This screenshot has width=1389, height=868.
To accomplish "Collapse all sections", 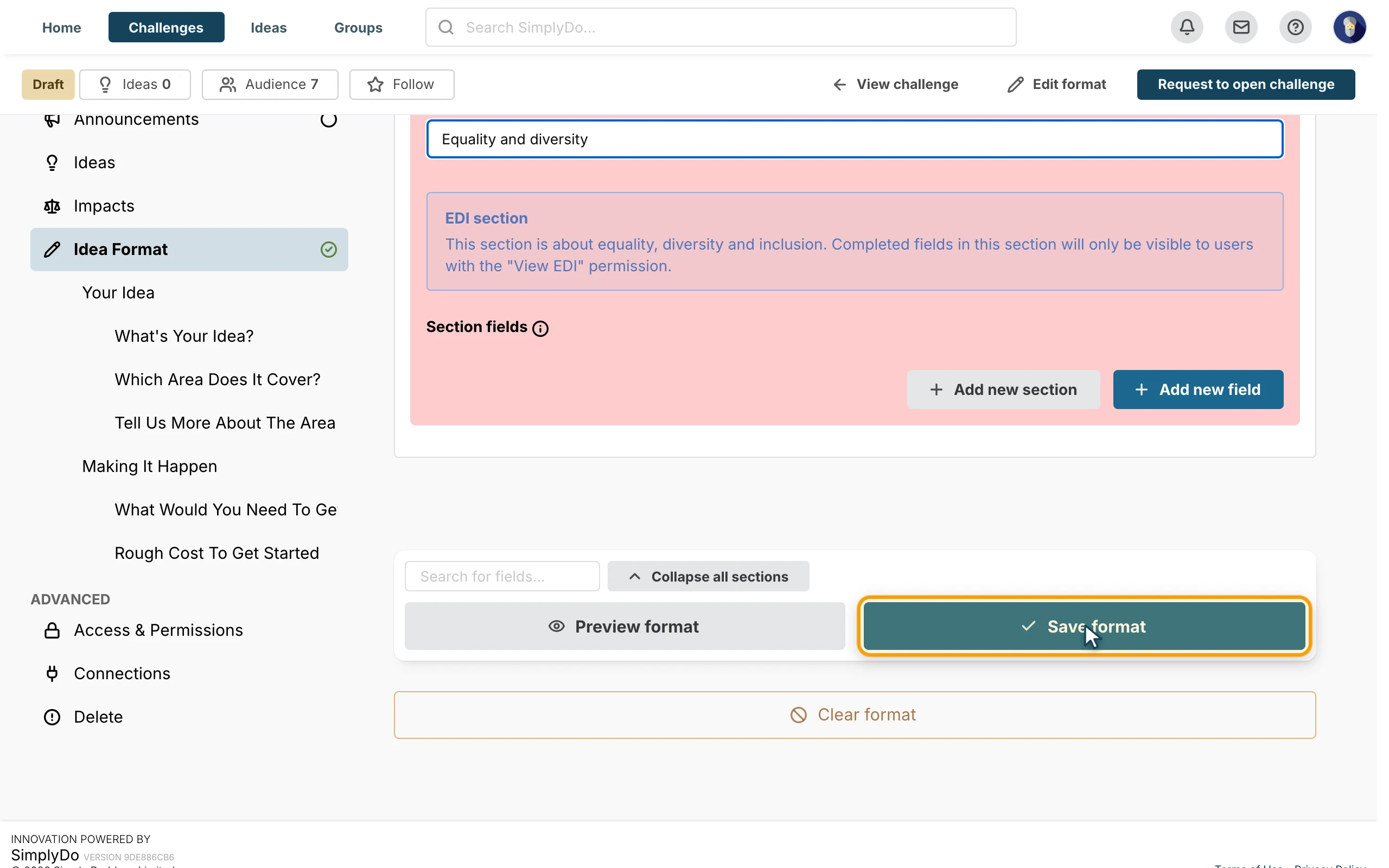I will pyautogui.click(x=708, y=576).
